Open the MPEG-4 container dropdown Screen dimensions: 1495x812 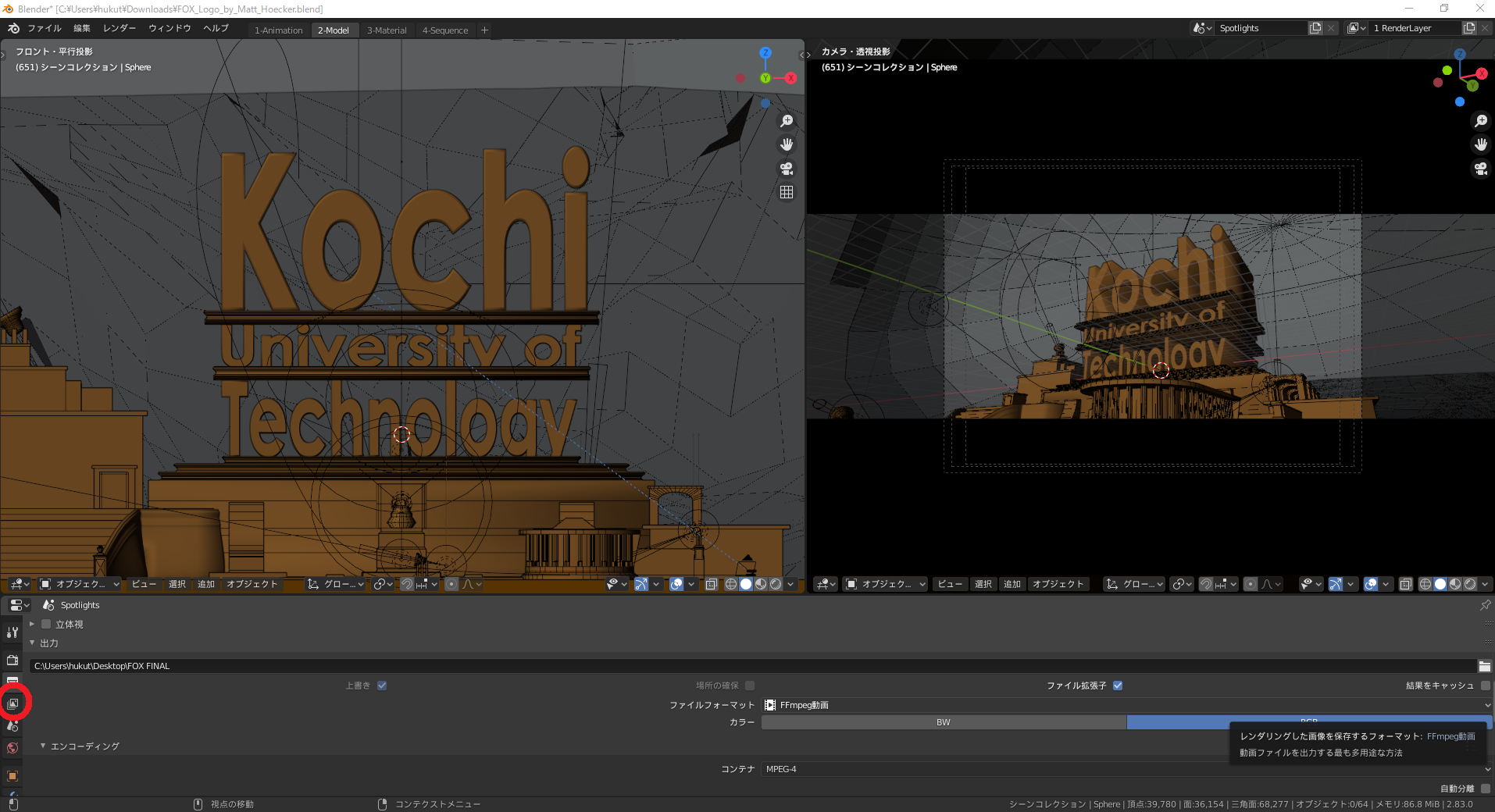1127,769
